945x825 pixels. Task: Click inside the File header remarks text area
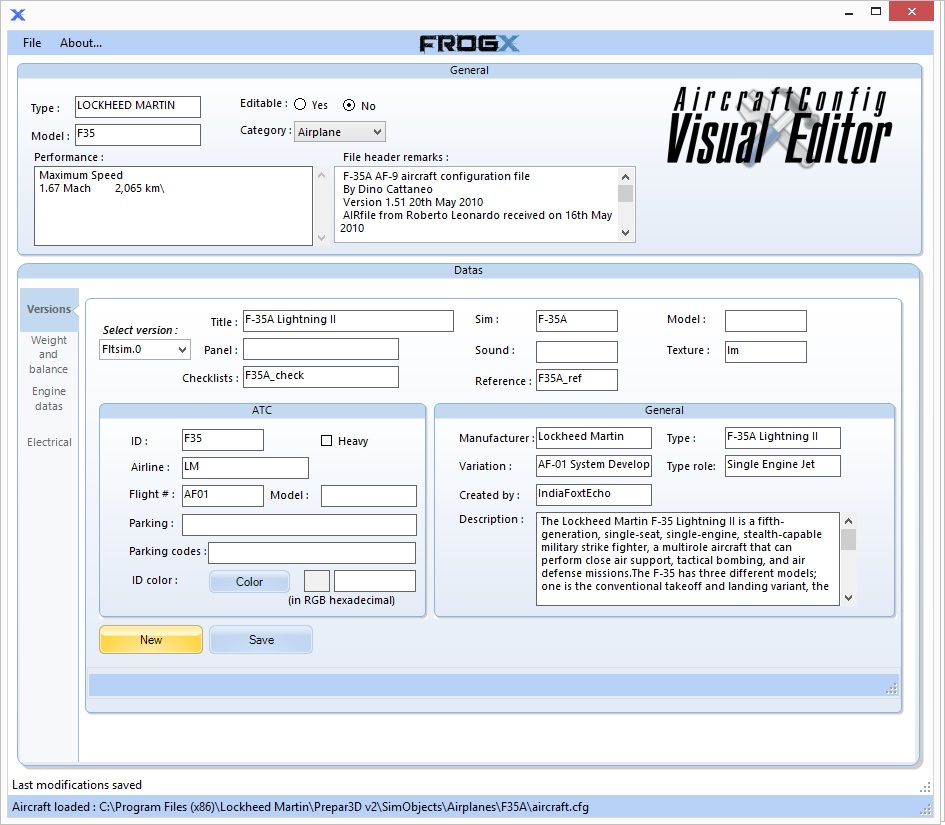pyautogui.click(x=476, y=204)
